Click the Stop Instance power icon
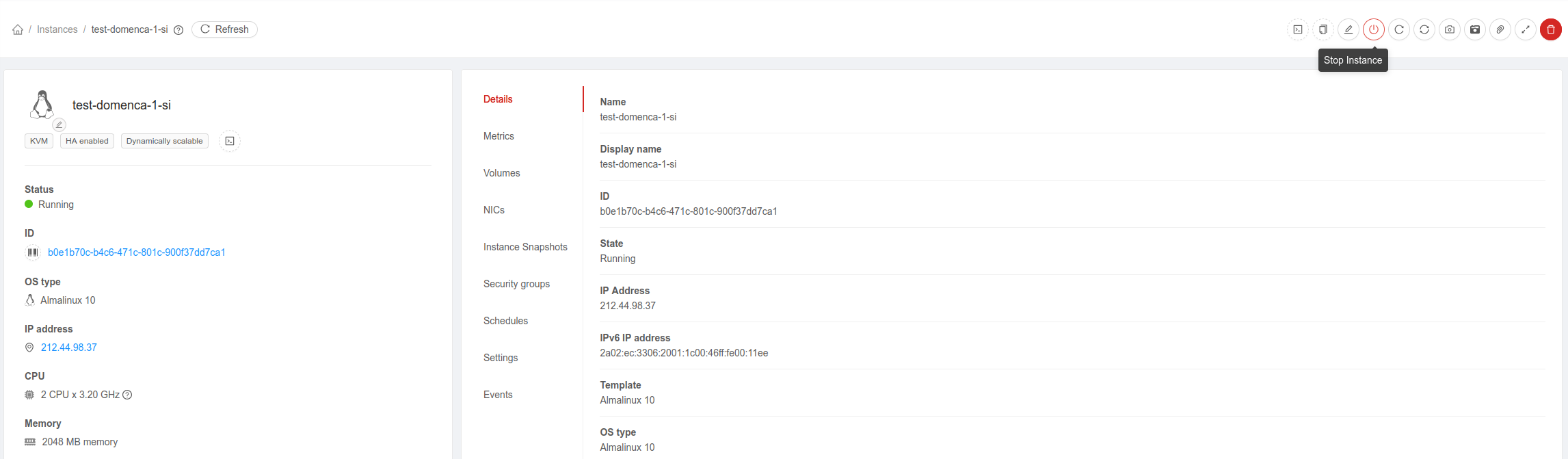Viewport: 1568px width, 459px height. click(1373, 29)
